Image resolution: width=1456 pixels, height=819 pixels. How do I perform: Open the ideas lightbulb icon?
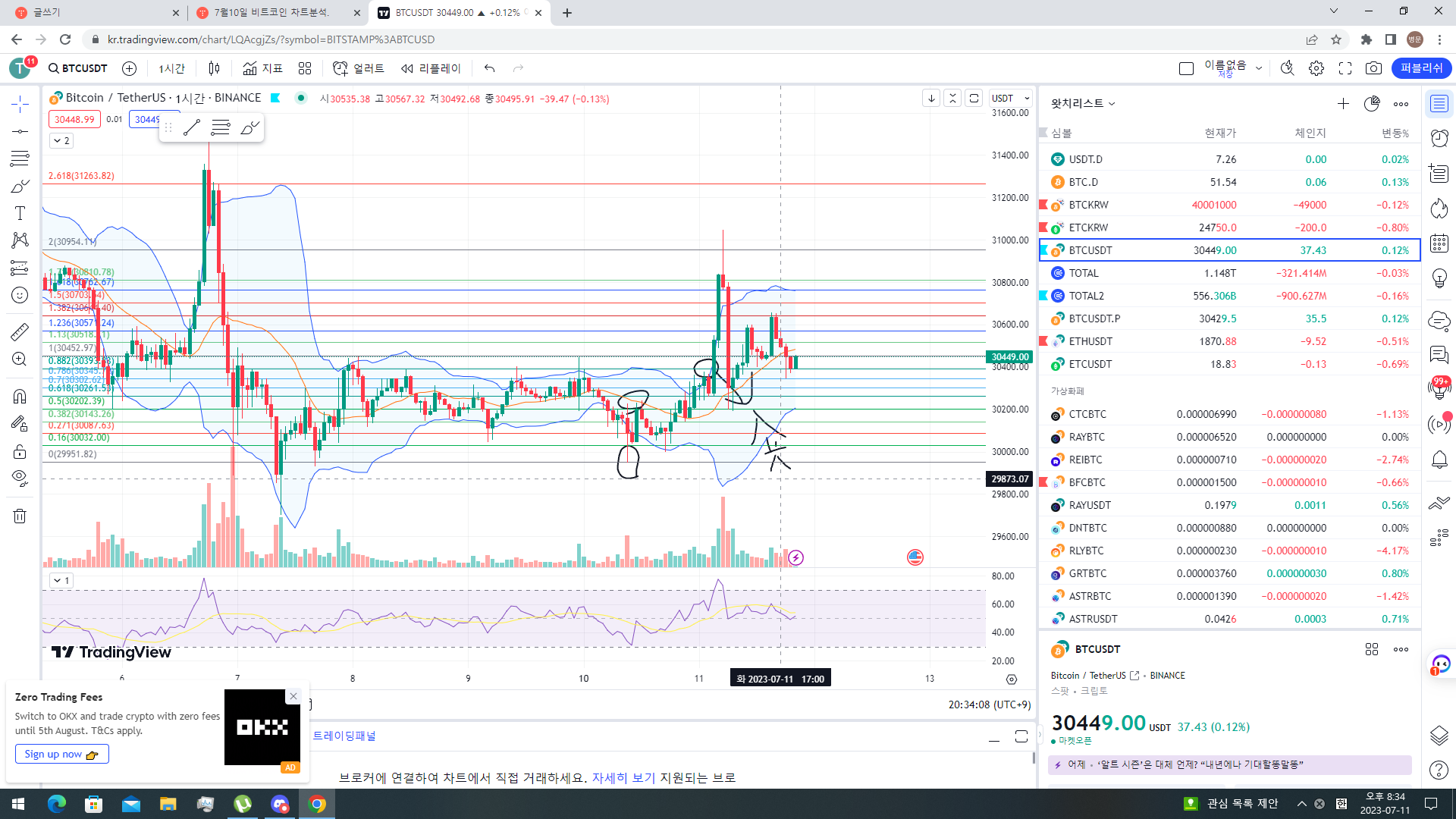(1439, 278)
